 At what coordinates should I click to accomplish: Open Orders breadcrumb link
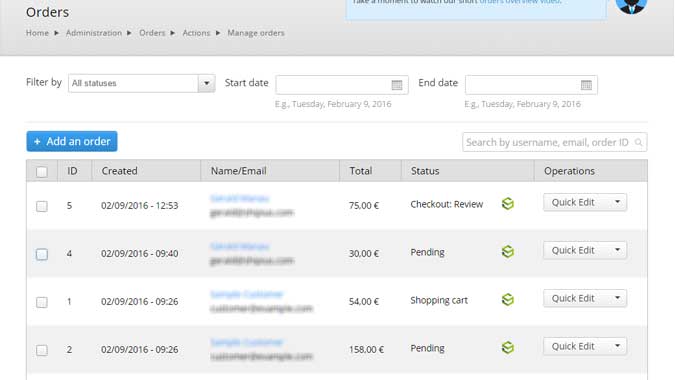(152, 33)
